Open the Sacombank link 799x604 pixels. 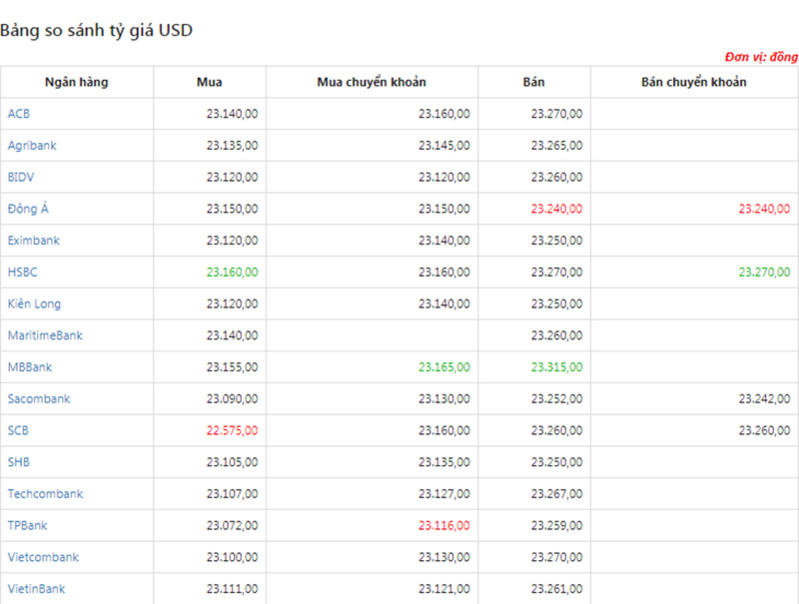[39, 399]
